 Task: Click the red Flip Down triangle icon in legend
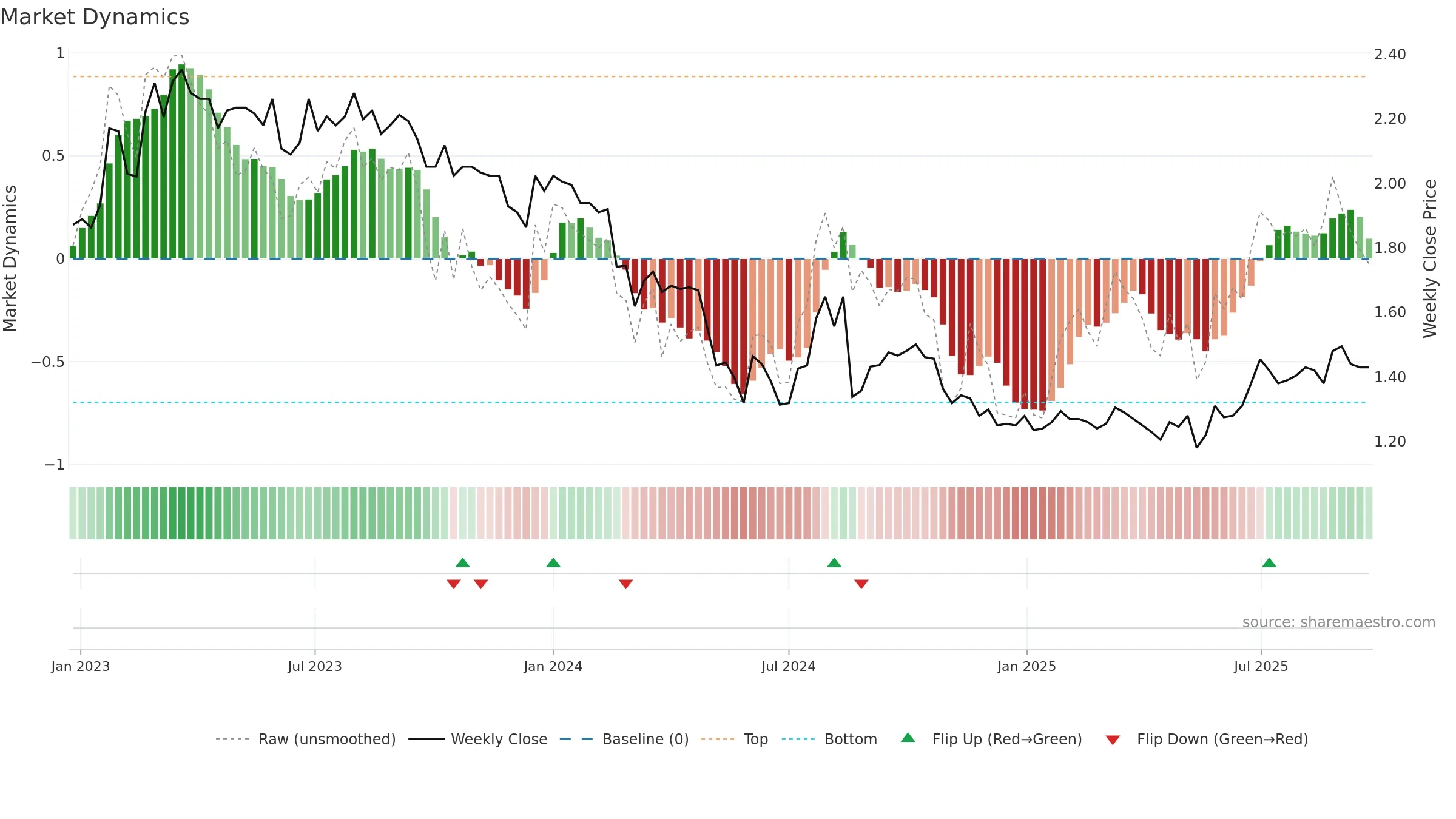(1113, 740)
